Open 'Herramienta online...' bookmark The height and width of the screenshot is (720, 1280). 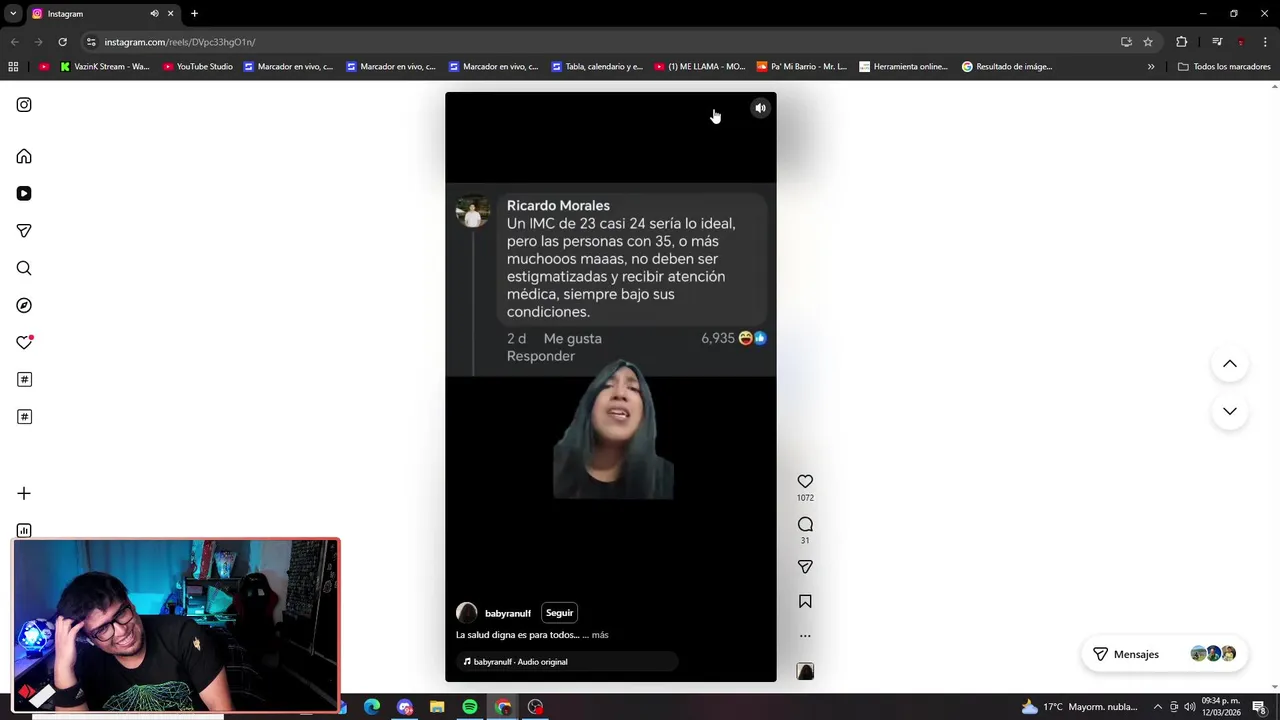tap(904, 67)
